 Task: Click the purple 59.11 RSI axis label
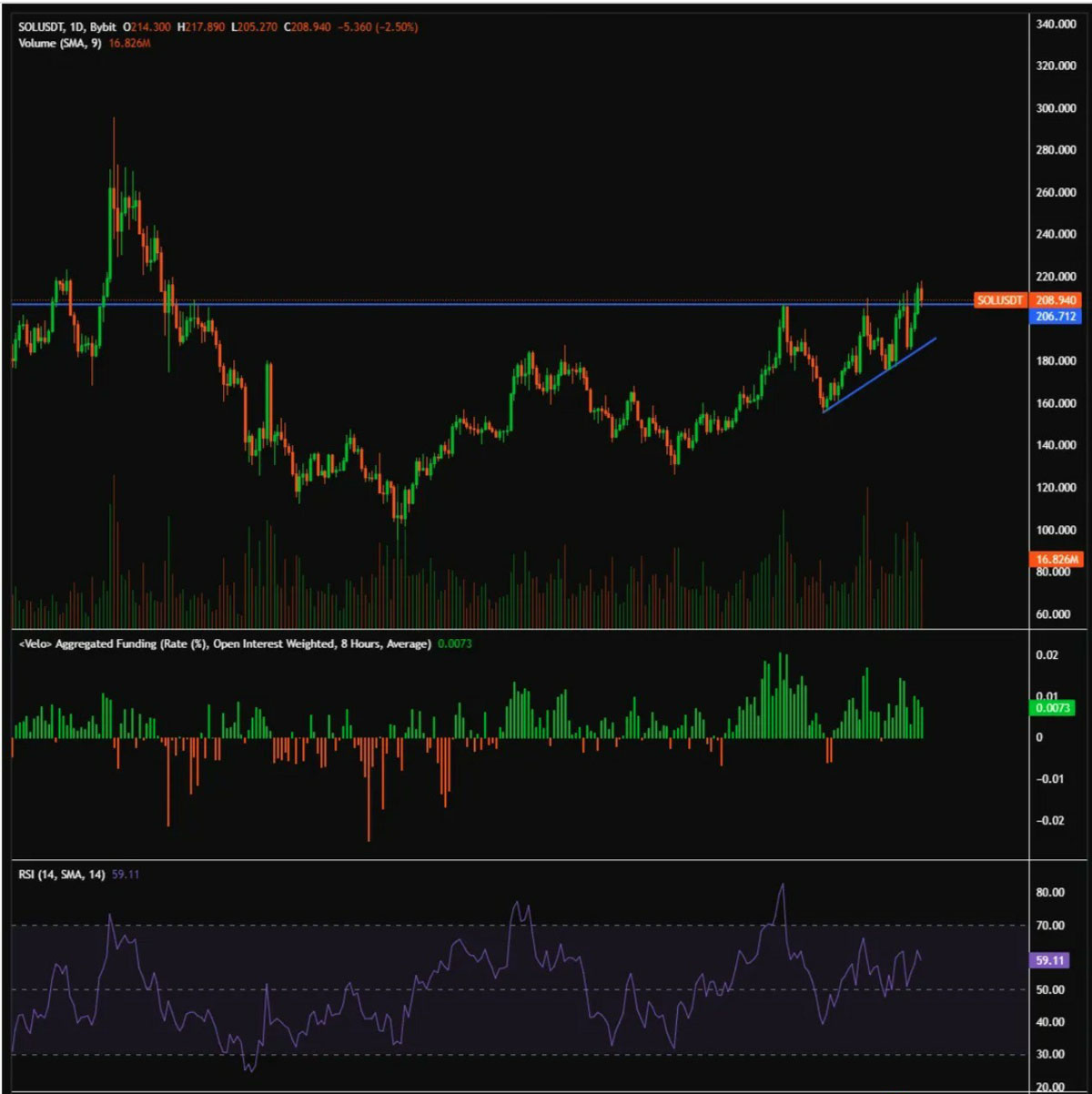click(1051, 960)
